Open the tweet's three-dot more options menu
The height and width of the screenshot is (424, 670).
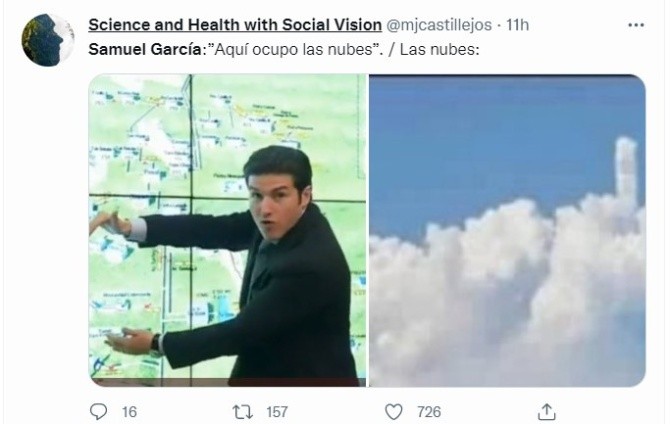tap(636, 24)
